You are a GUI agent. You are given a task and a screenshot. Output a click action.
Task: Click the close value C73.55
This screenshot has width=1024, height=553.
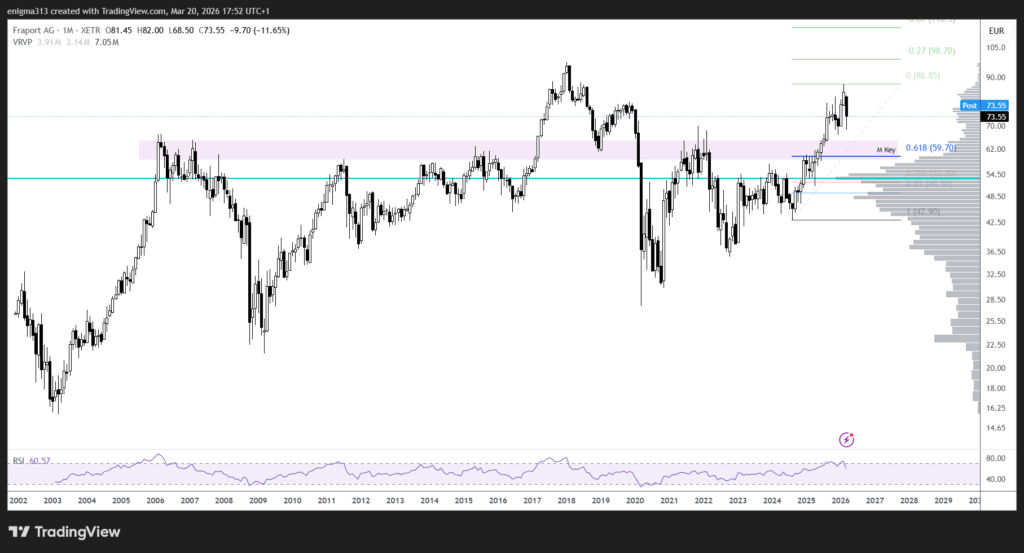[x=212, y=30]
